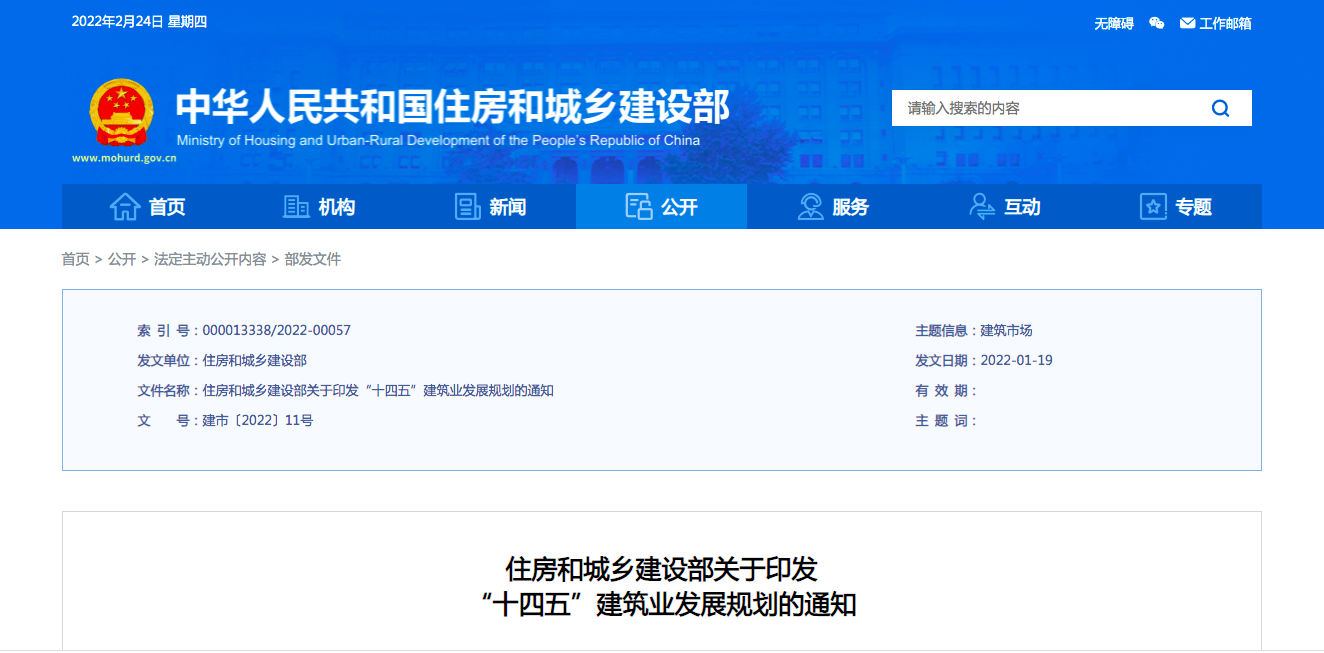1324x653 pixels.
Task: Click the work mailbox envelope icon
Action: coord(1187,23)
